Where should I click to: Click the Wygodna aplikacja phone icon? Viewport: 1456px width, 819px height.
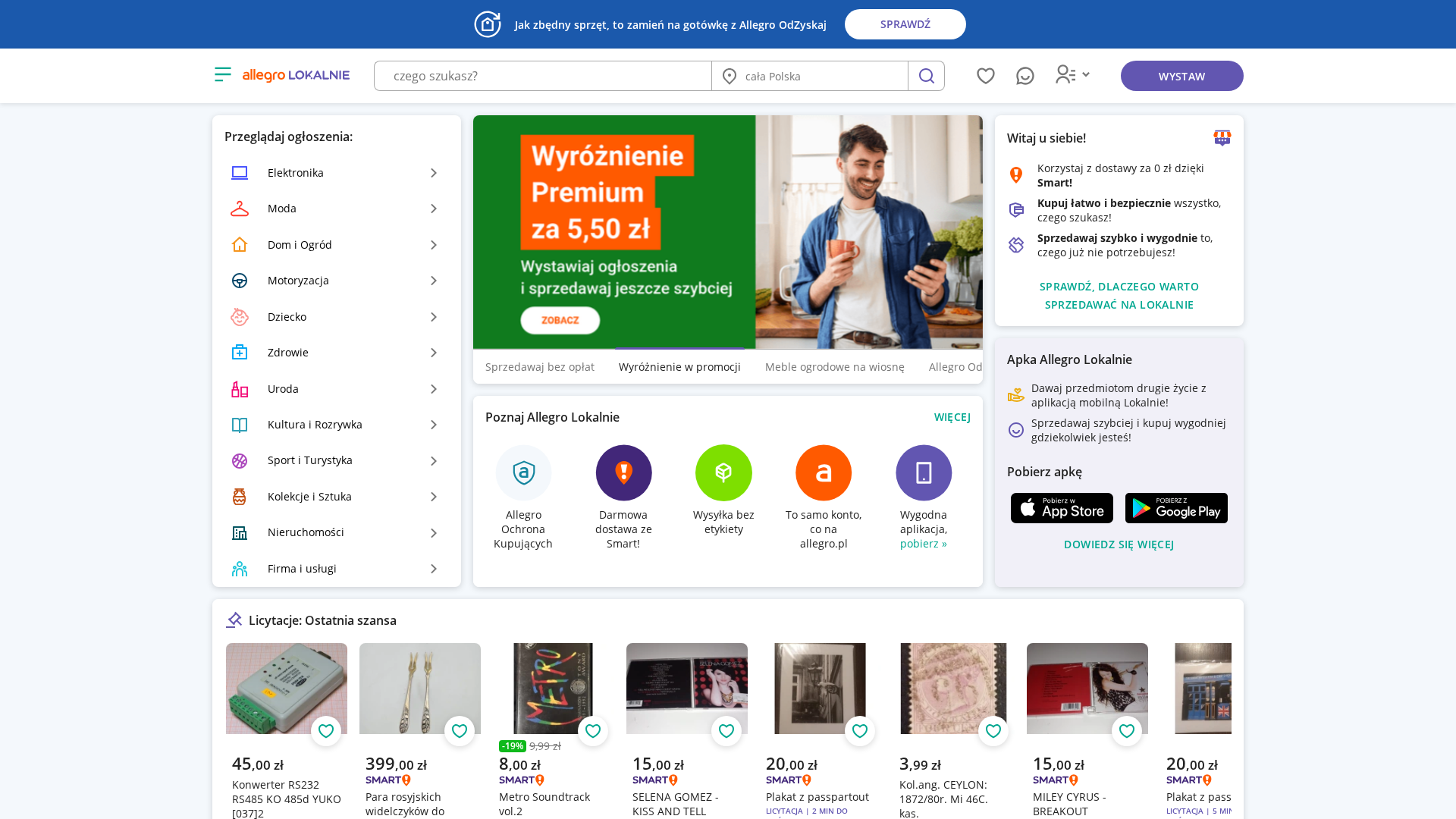pos(924,472)
